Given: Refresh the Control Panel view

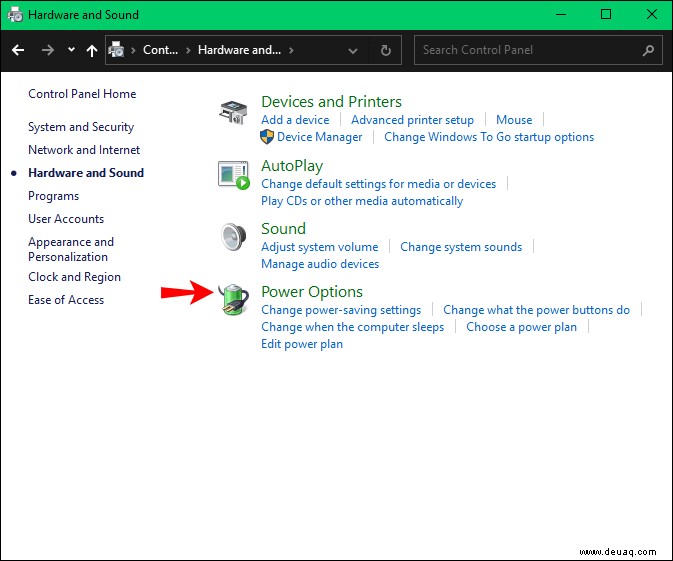Looking at the screenshot, I should (x=386, y=50).
